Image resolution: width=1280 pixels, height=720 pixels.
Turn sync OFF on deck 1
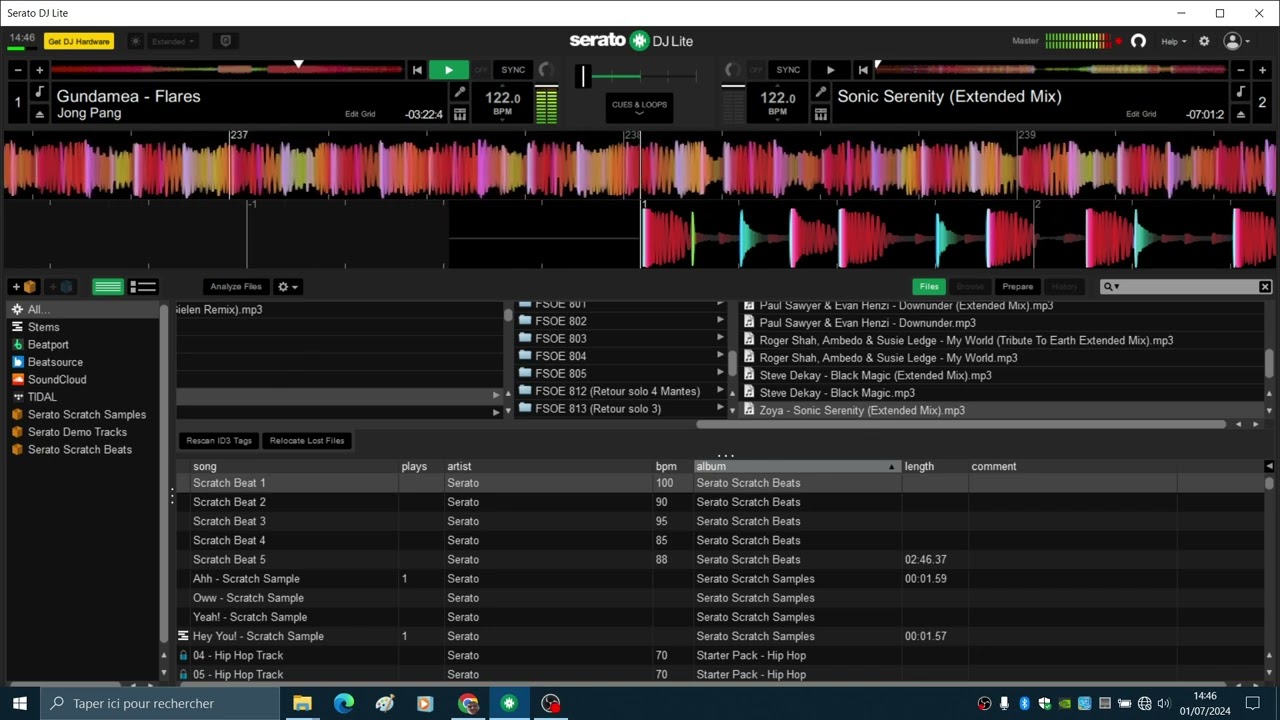click(481, 70)
